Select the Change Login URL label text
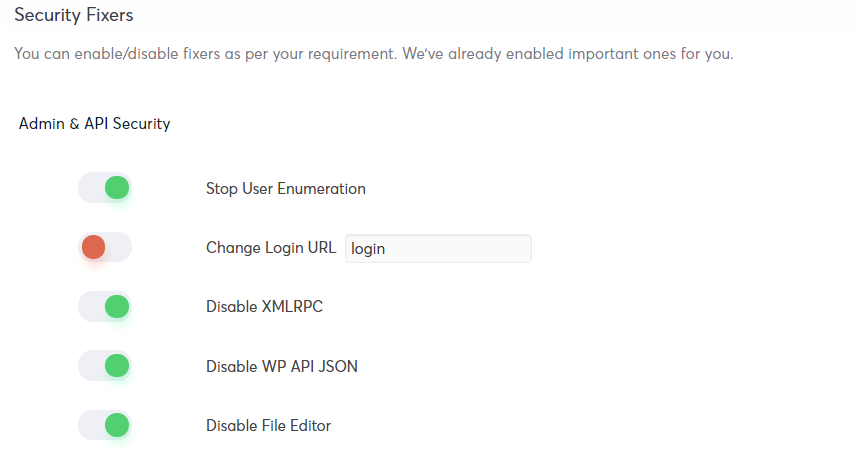The height and width of the screenshot is (456, 860). pyautogui.click(x=271, y=248)
